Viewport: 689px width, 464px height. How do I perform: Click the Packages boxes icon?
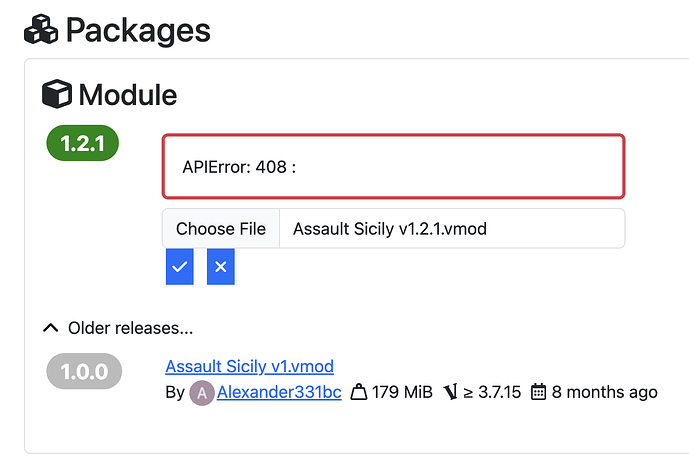pos(41,28)
